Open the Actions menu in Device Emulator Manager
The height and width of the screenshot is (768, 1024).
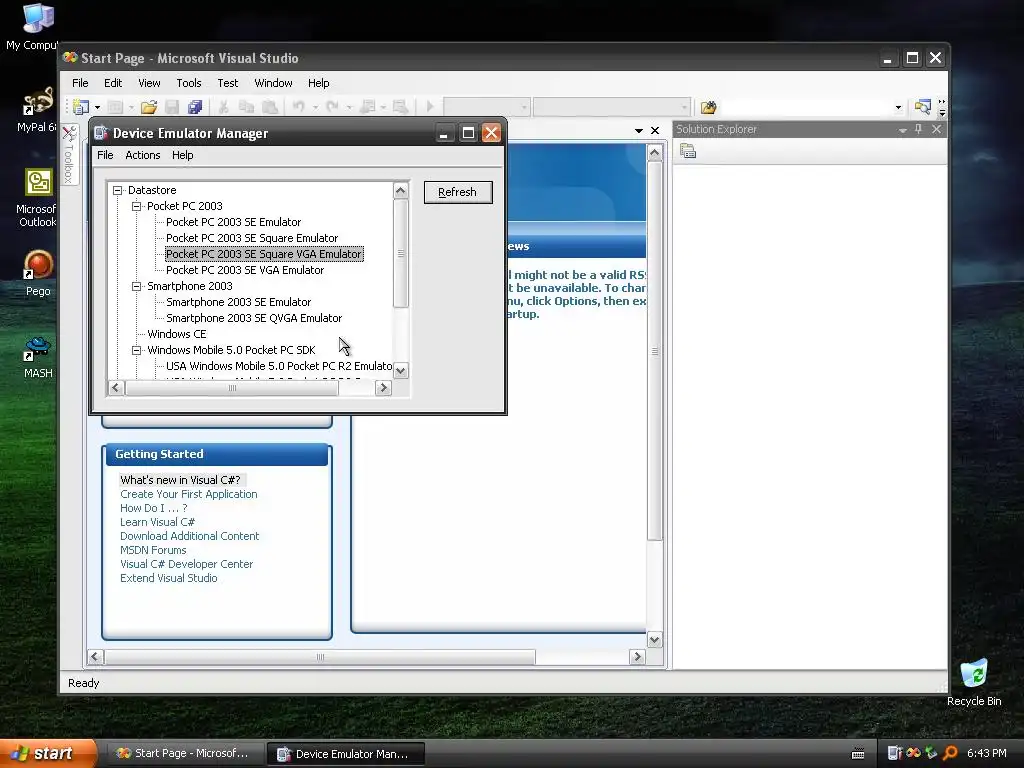(142, 155)
